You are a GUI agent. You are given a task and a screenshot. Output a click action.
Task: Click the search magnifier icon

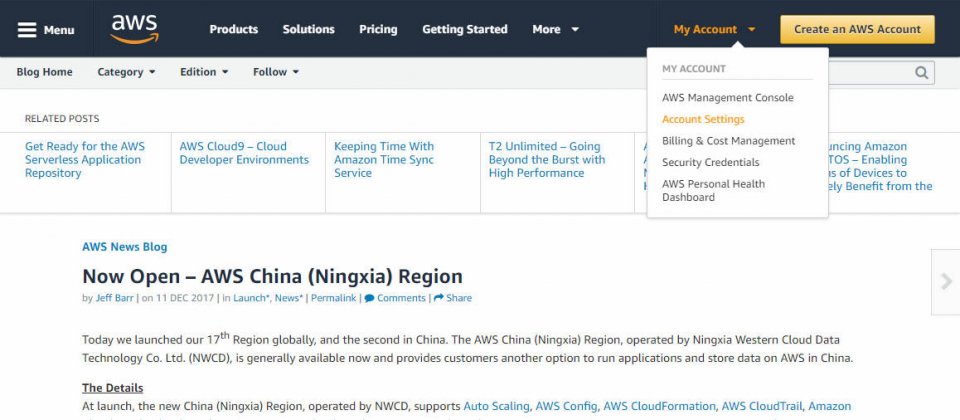pyautogui.click(x=921, y=73)
